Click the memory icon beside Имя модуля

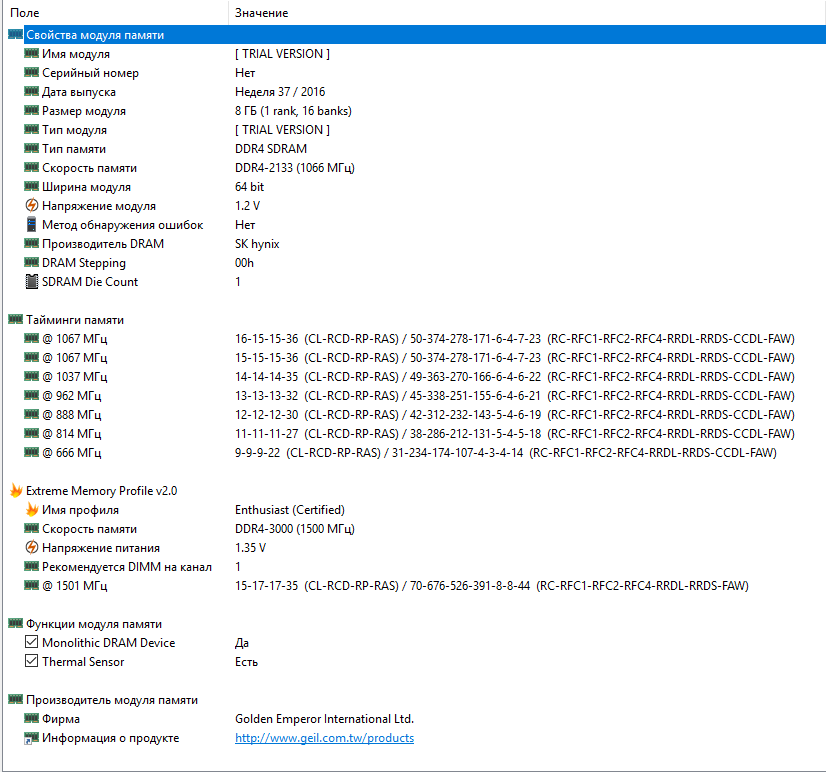pyautogui.click(x=32, y=53)
